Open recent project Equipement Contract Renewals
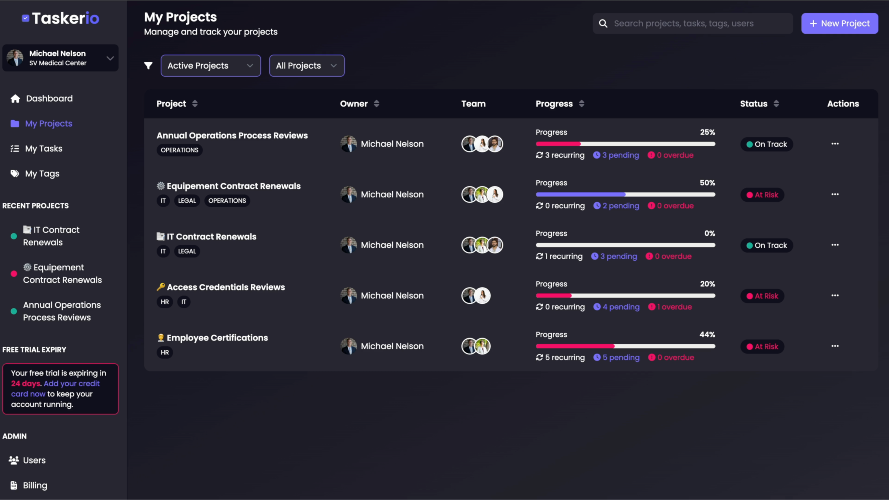Screen dimensions: 889x500 (62, 274)
